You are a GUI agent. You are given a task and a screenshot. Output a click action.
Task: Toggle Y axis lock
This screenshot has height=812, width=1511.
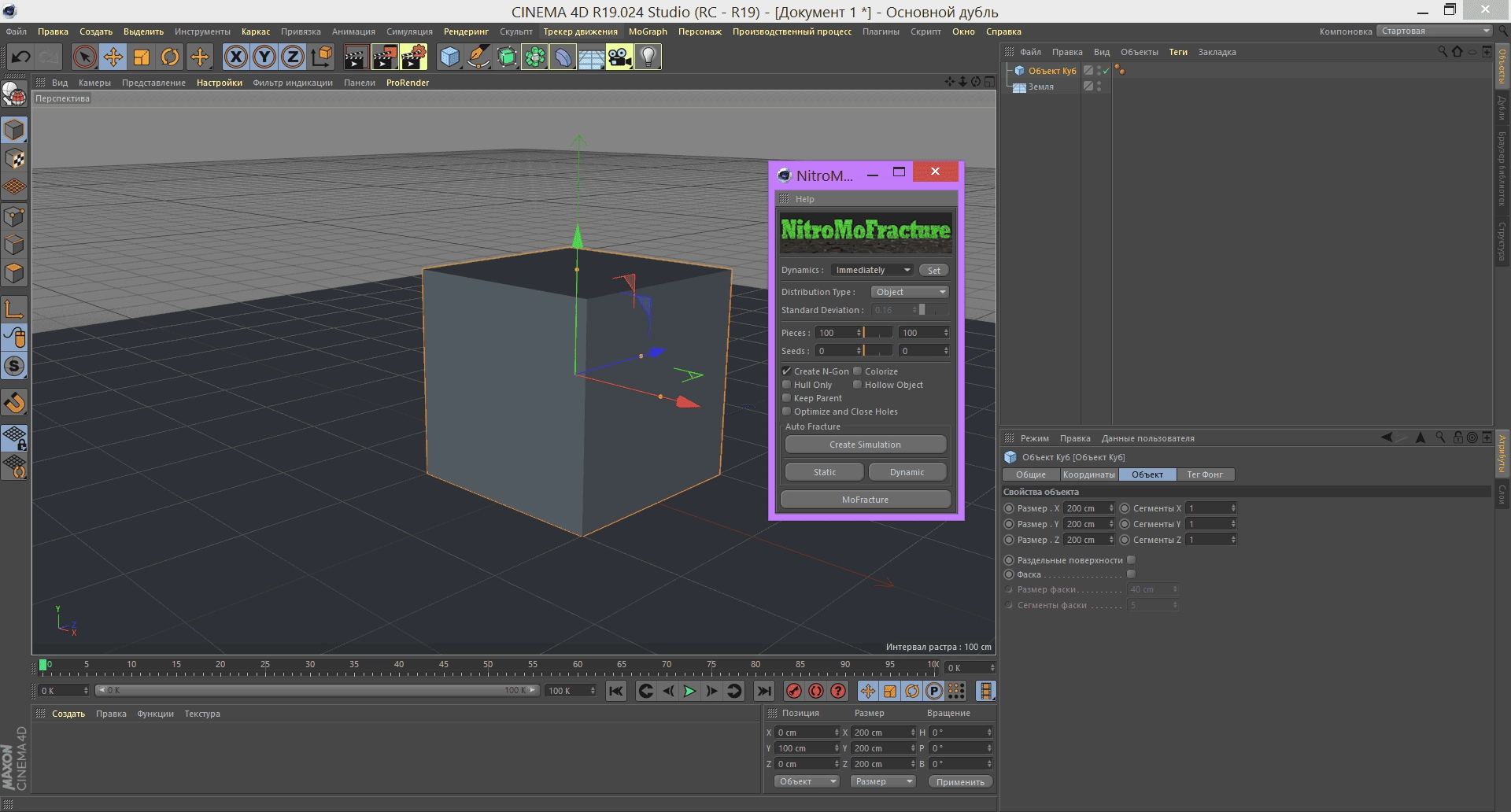[264, 57]
